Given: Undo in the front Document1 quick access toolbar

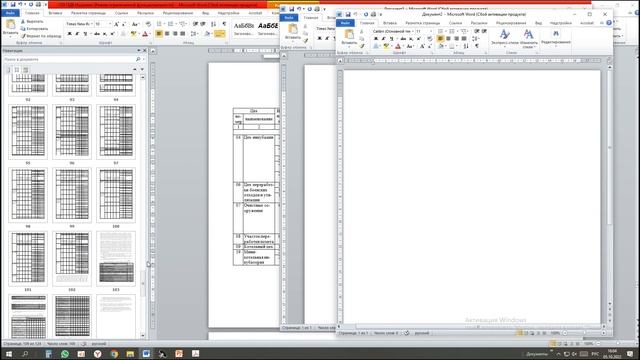Looking at the screenshot, I should click(355, 15).
